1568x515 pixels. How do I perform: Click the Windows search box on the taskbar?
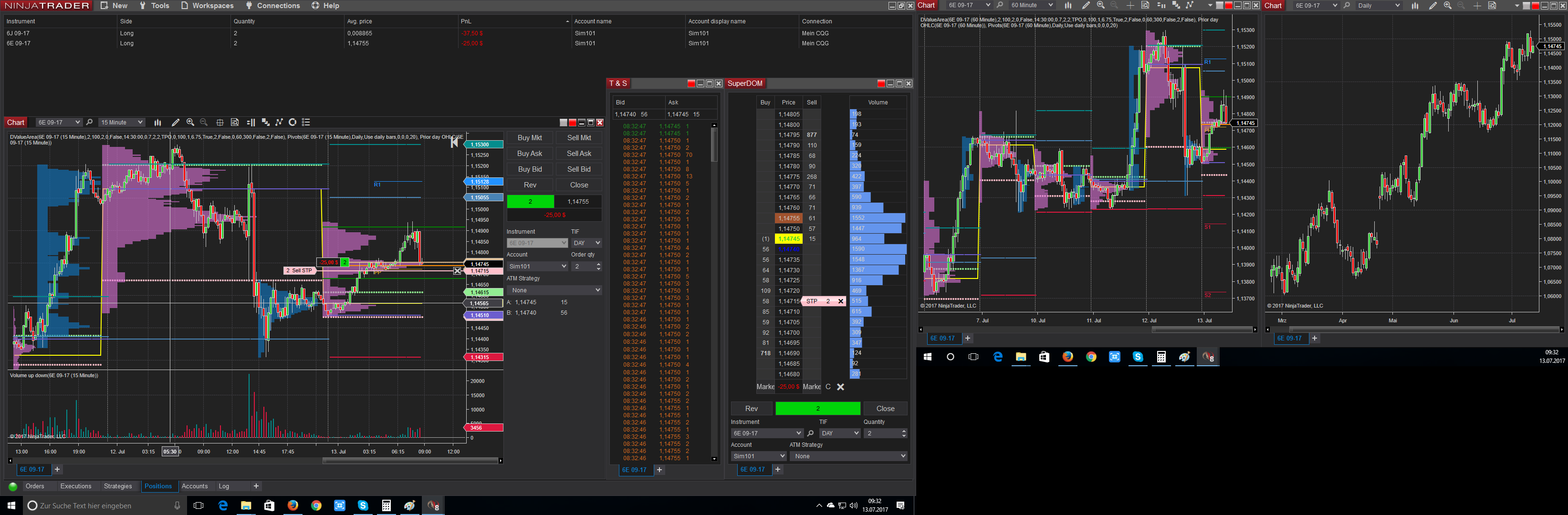[104, 506]
